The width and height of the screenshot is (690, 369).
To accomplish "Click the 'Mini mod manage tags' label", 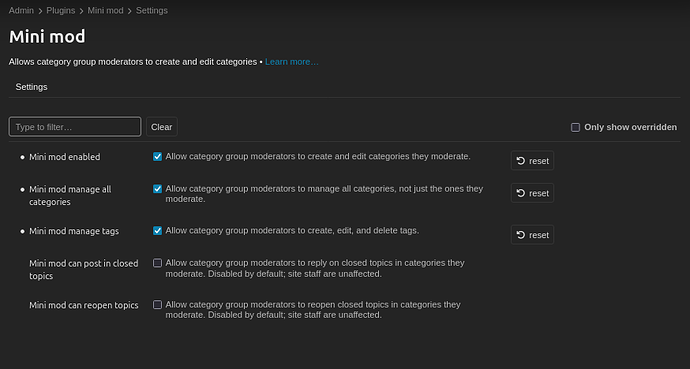I will (74, 231).
